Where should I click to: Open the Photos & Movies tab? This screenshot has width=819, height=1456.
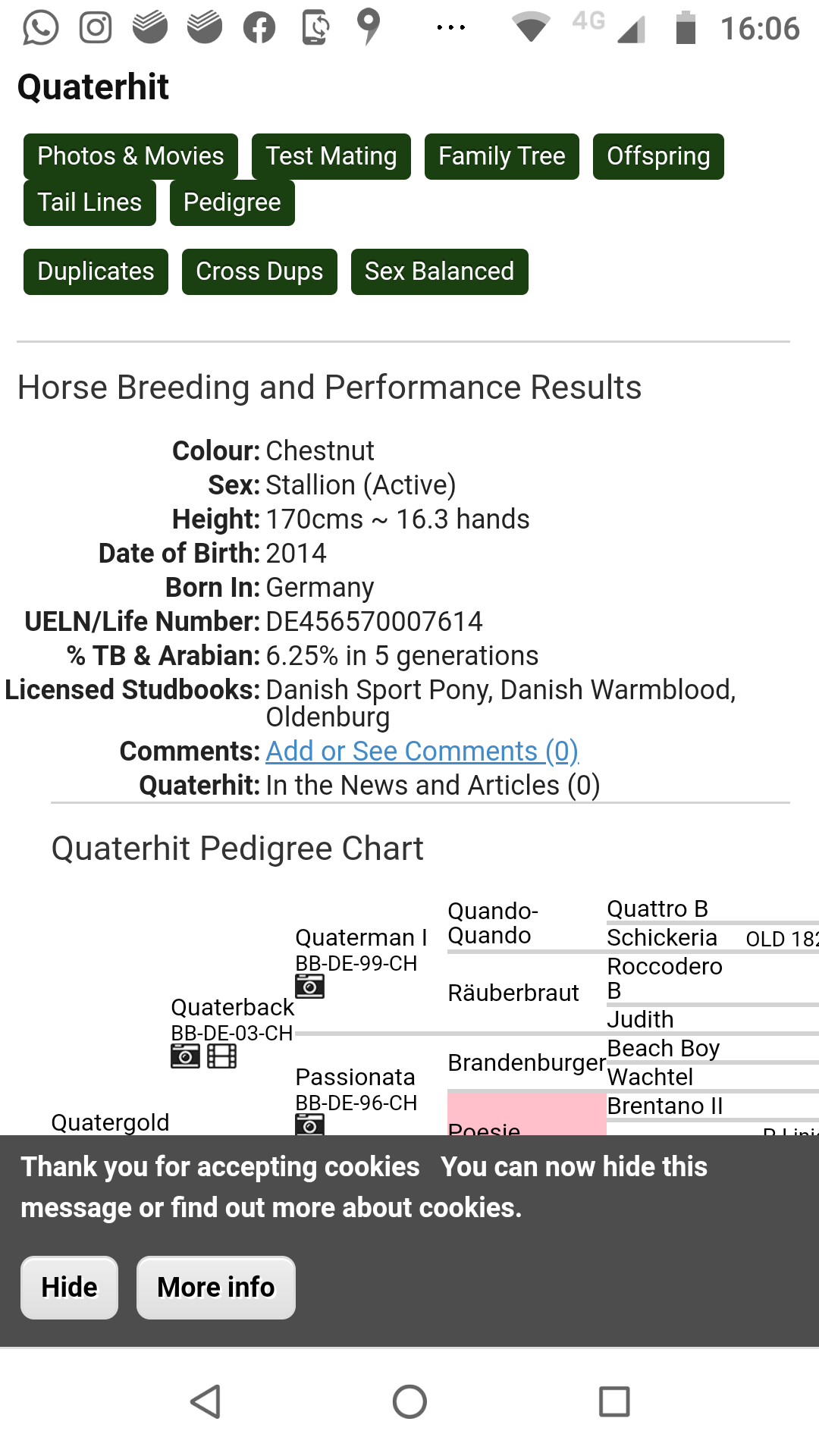(130, 156)
